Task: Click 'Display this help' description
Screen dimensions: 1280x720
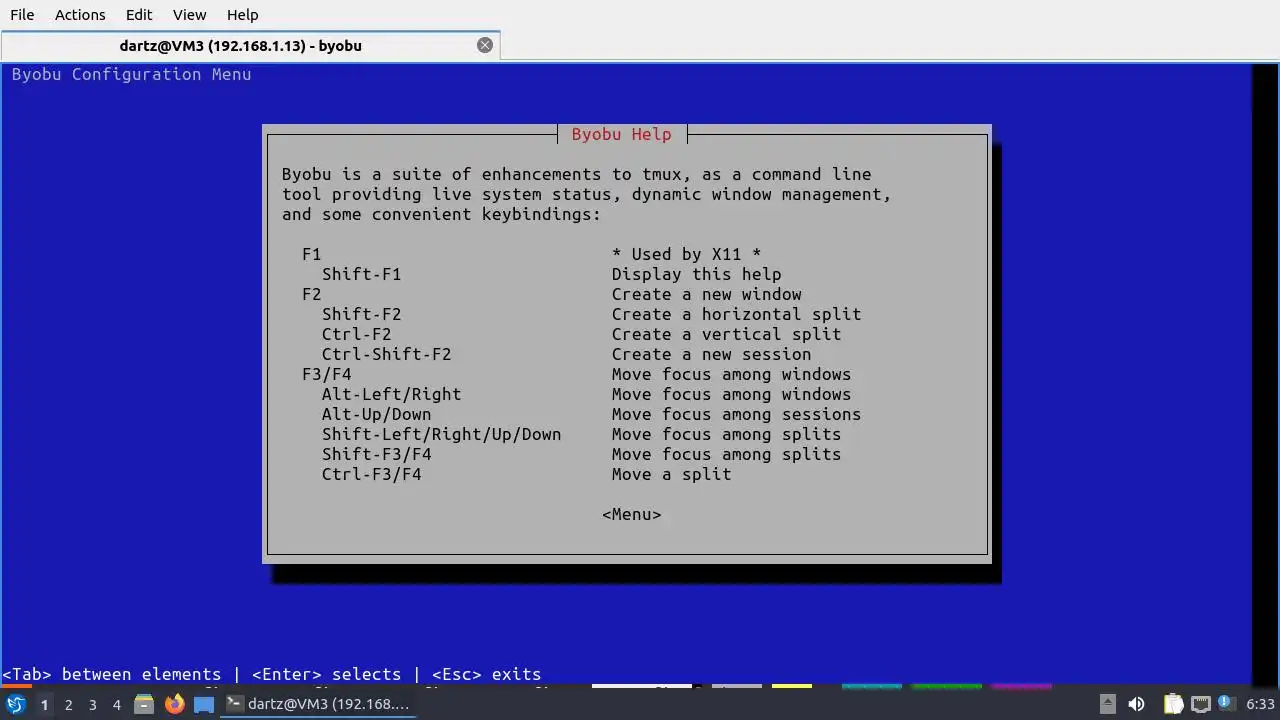Action: tap(696, 274)
